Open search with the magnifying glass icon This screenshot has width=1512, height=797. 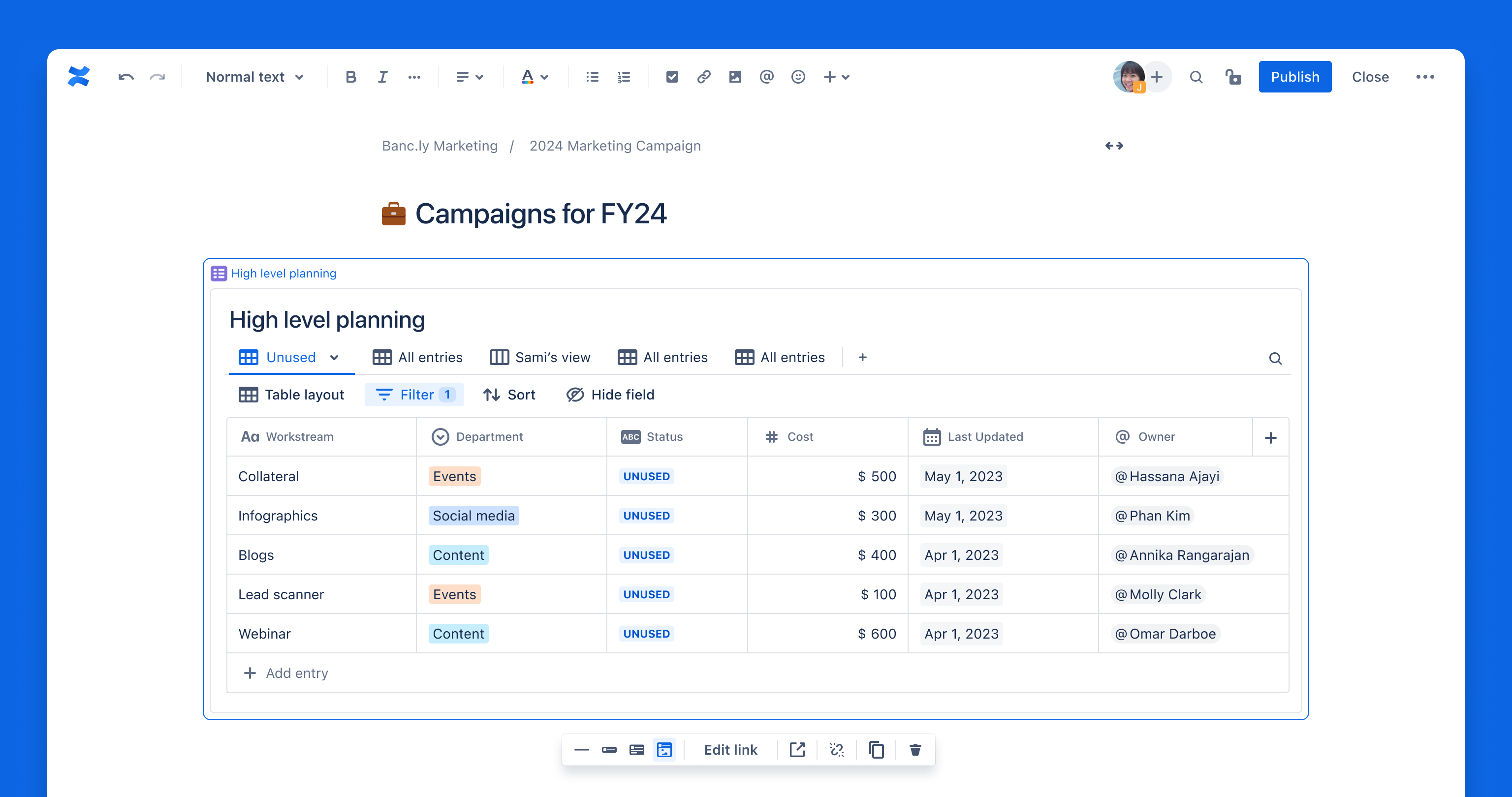(1196, 76)
